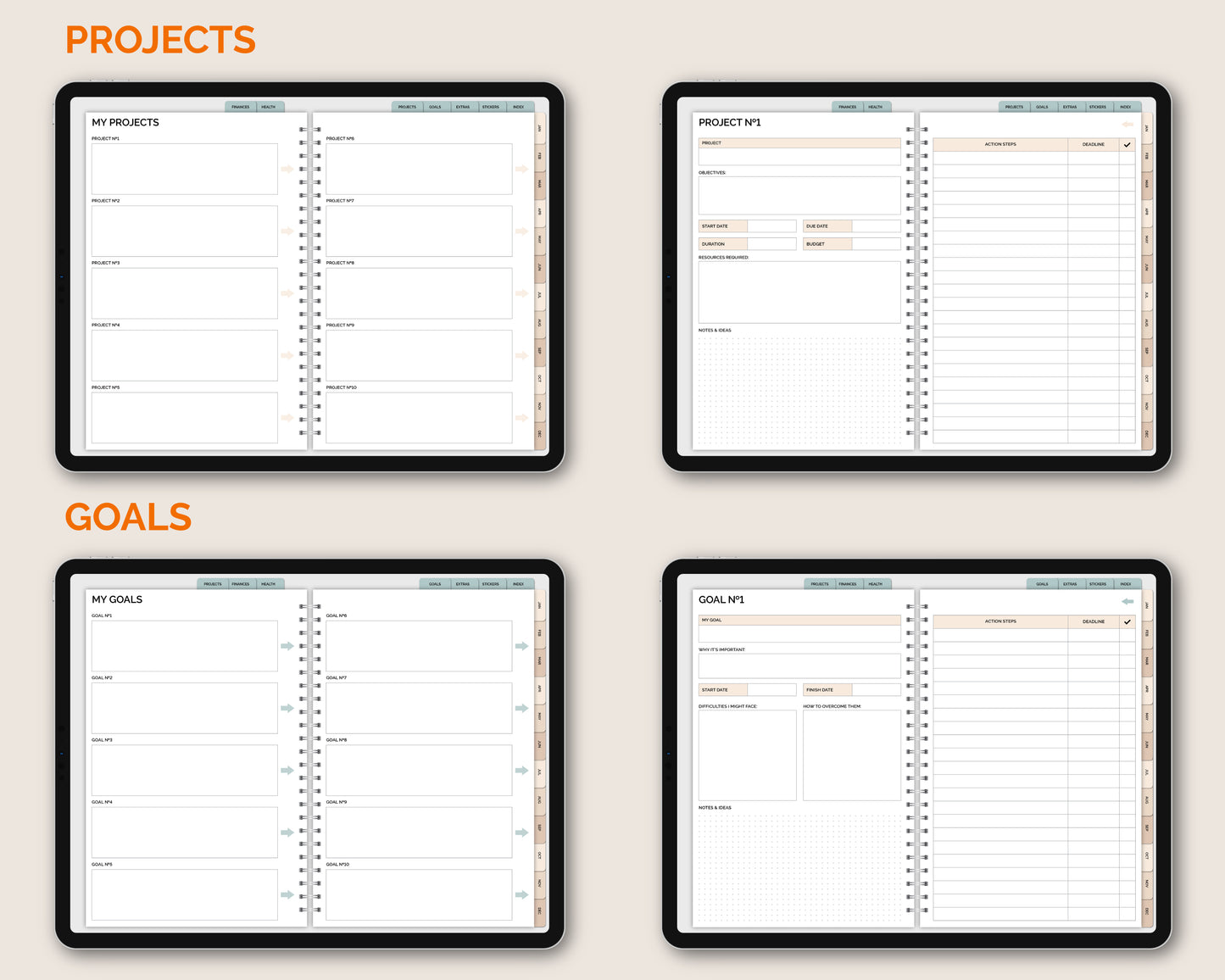Open Goal Nº1 via its teal arrow
This screenshot has height=980, width=1225.
click(x=287, y=646)
